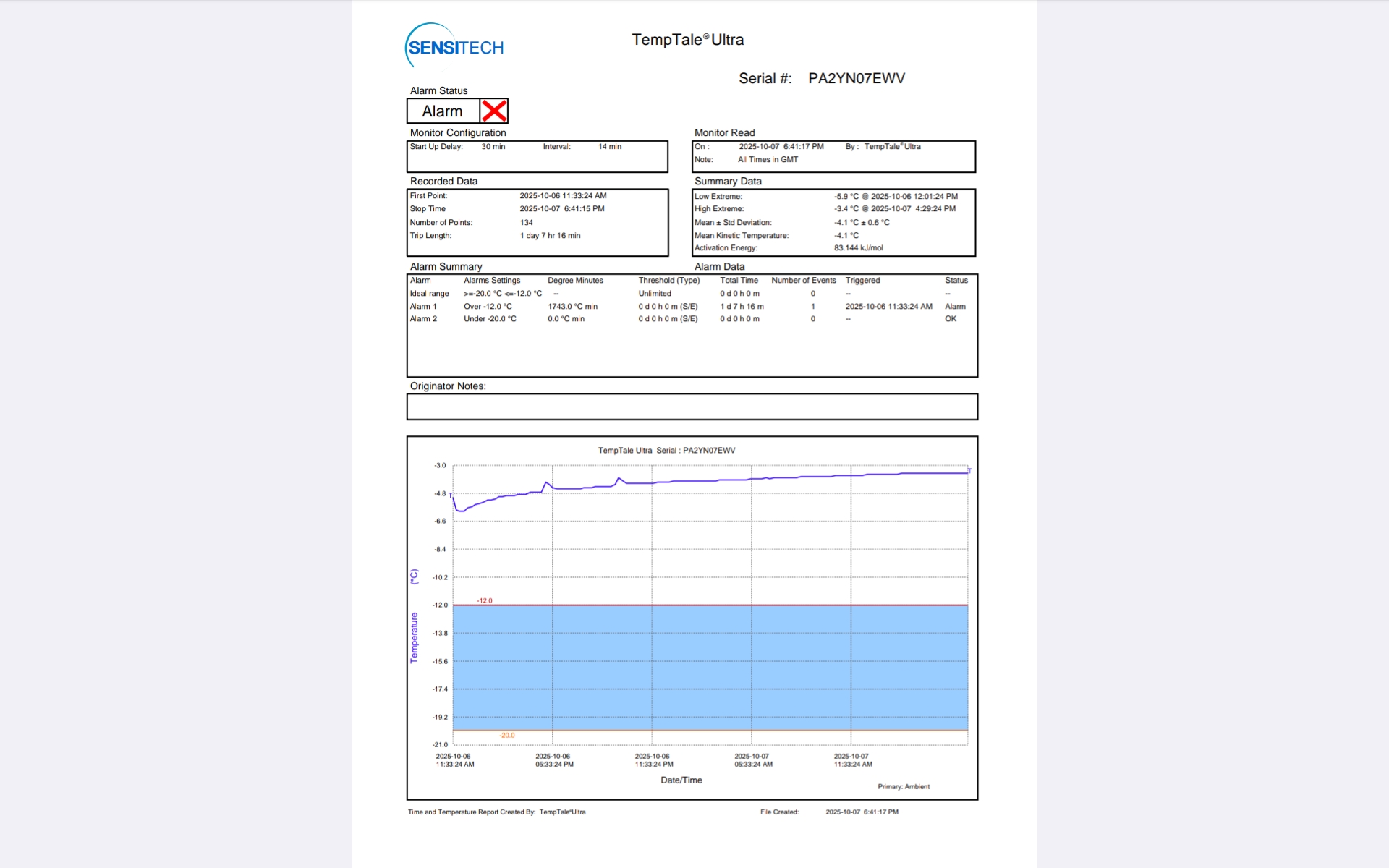Click the Primary: Ambient legend text

(x=903, y=786)
